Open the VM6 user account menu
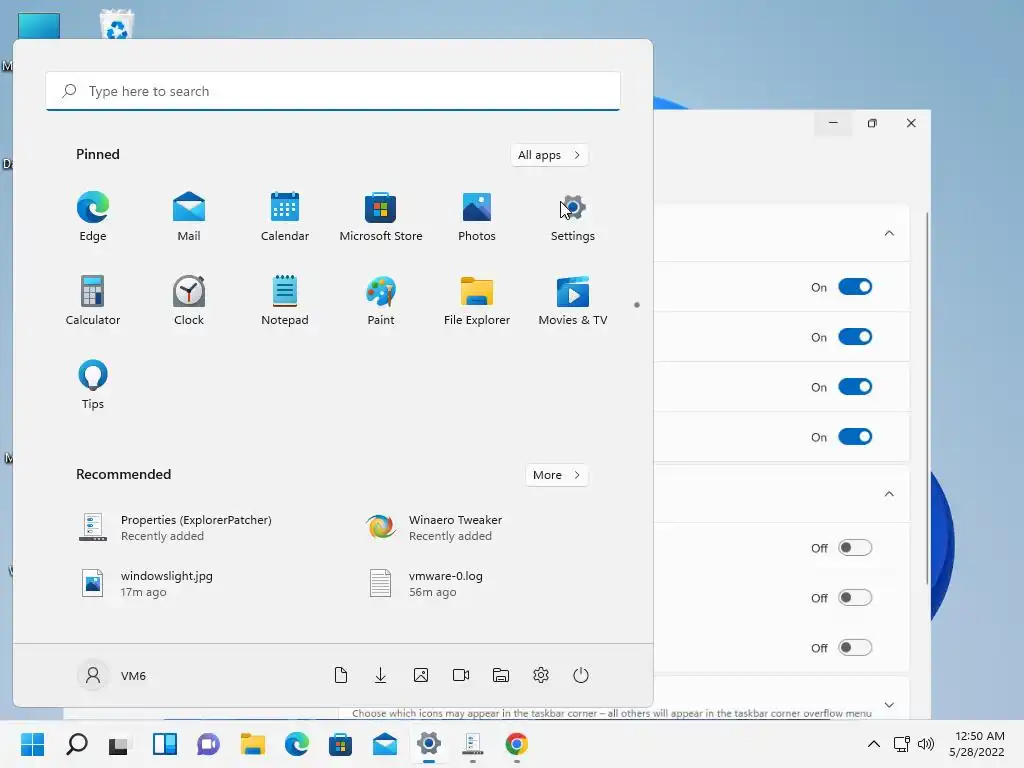Image resolution: width=1024 pixels, height=768 pixels. (112, 675)
